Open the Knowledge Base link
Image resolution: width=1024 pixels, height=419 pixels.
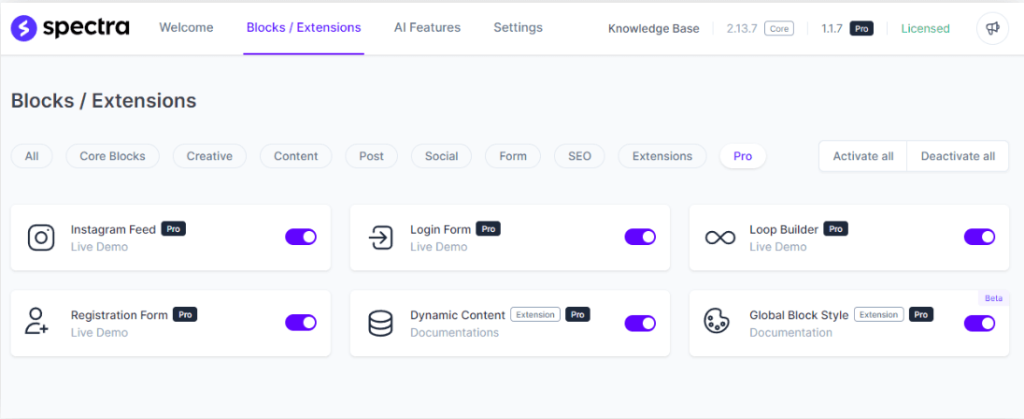click(653, 29)
